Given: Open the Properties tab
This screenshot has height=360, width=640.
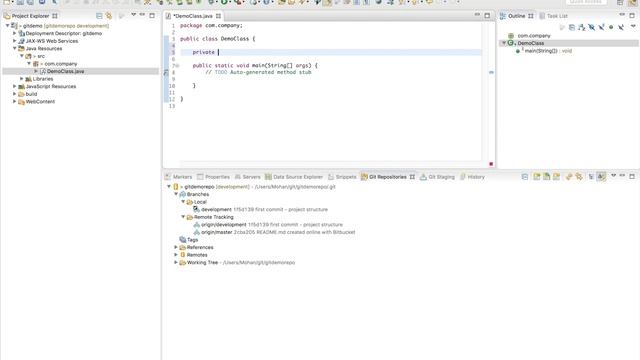Looking at the screenshot, I should (213, 177).
